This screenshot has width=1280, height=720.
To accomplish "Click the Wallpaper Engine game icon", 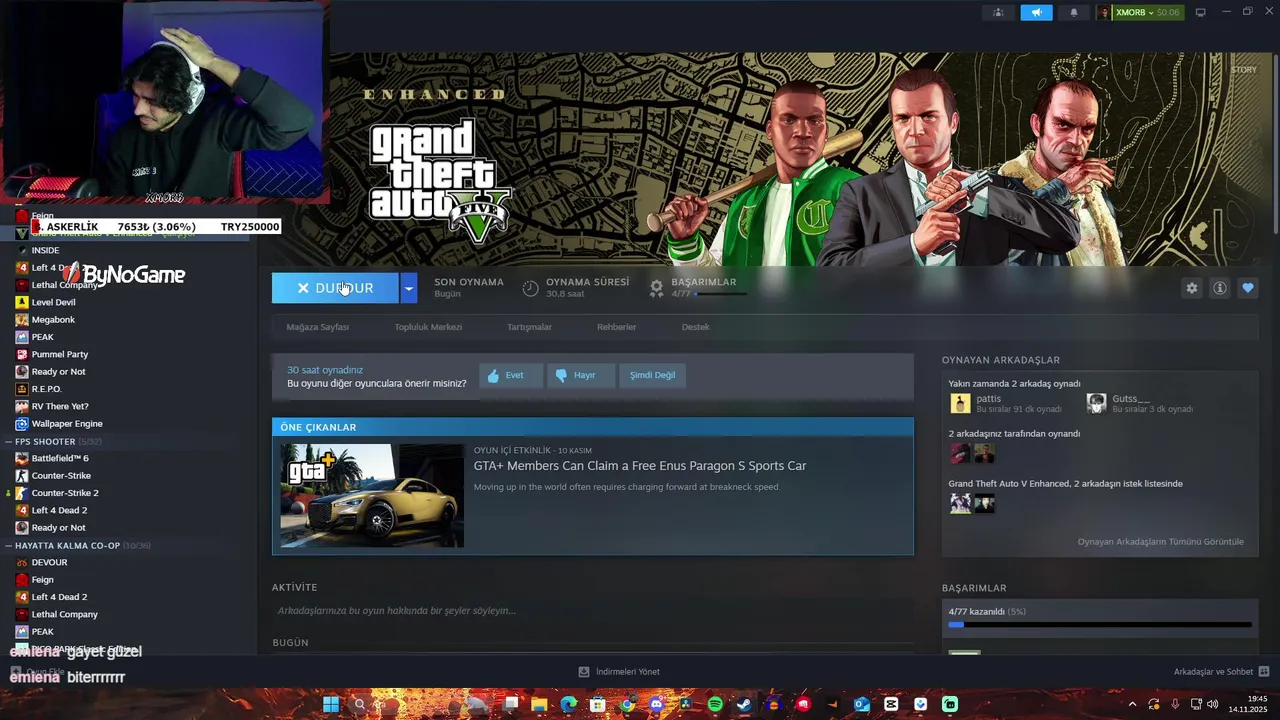I will [x=22, y=424].
